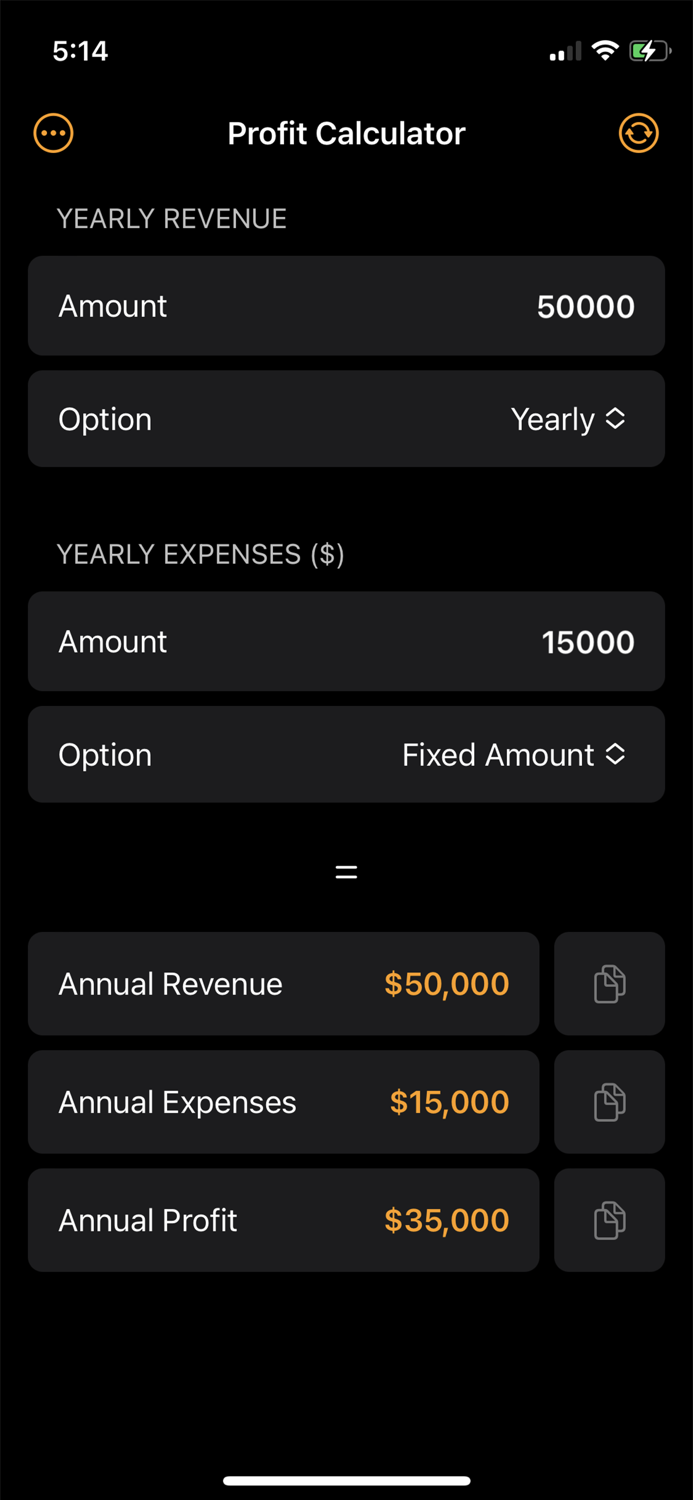Open the Yearly revenue option dropdown
The image size is (693, 1500).
tap(568, 419)
